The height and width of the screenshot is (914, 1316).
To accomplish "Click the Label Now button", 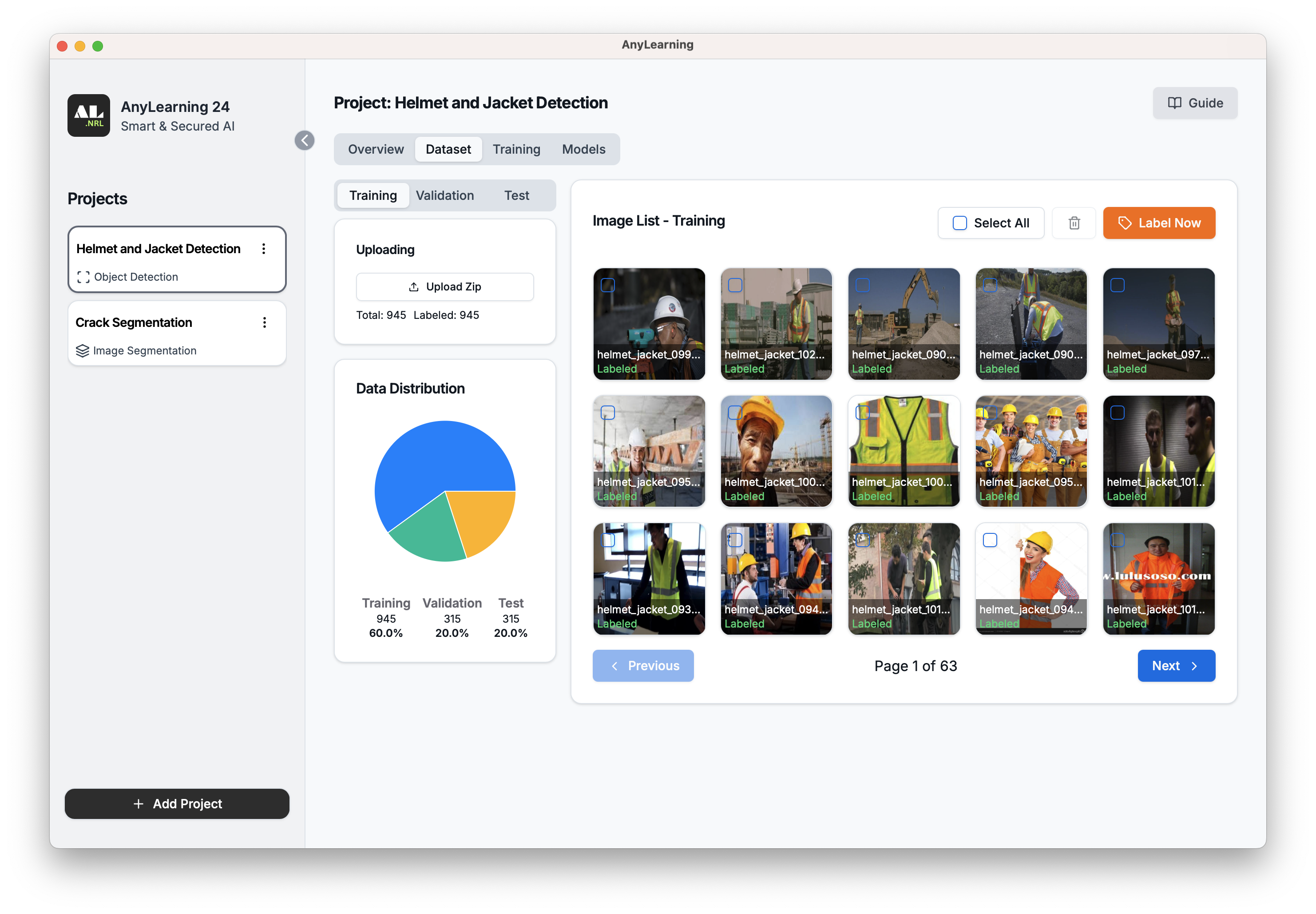I will pos(1159,222).
